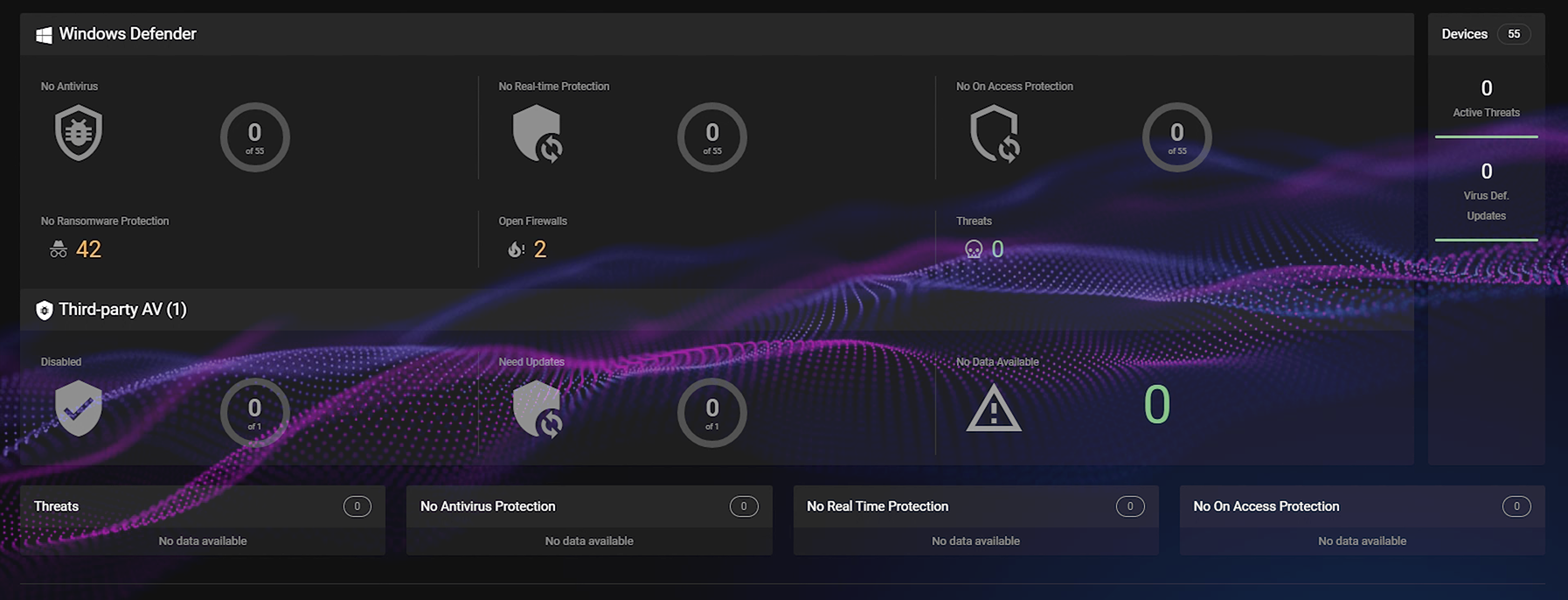Click the No Data Available warning triangle
The width and height of the screenshot is (1568, 600).
click(994, 409)
